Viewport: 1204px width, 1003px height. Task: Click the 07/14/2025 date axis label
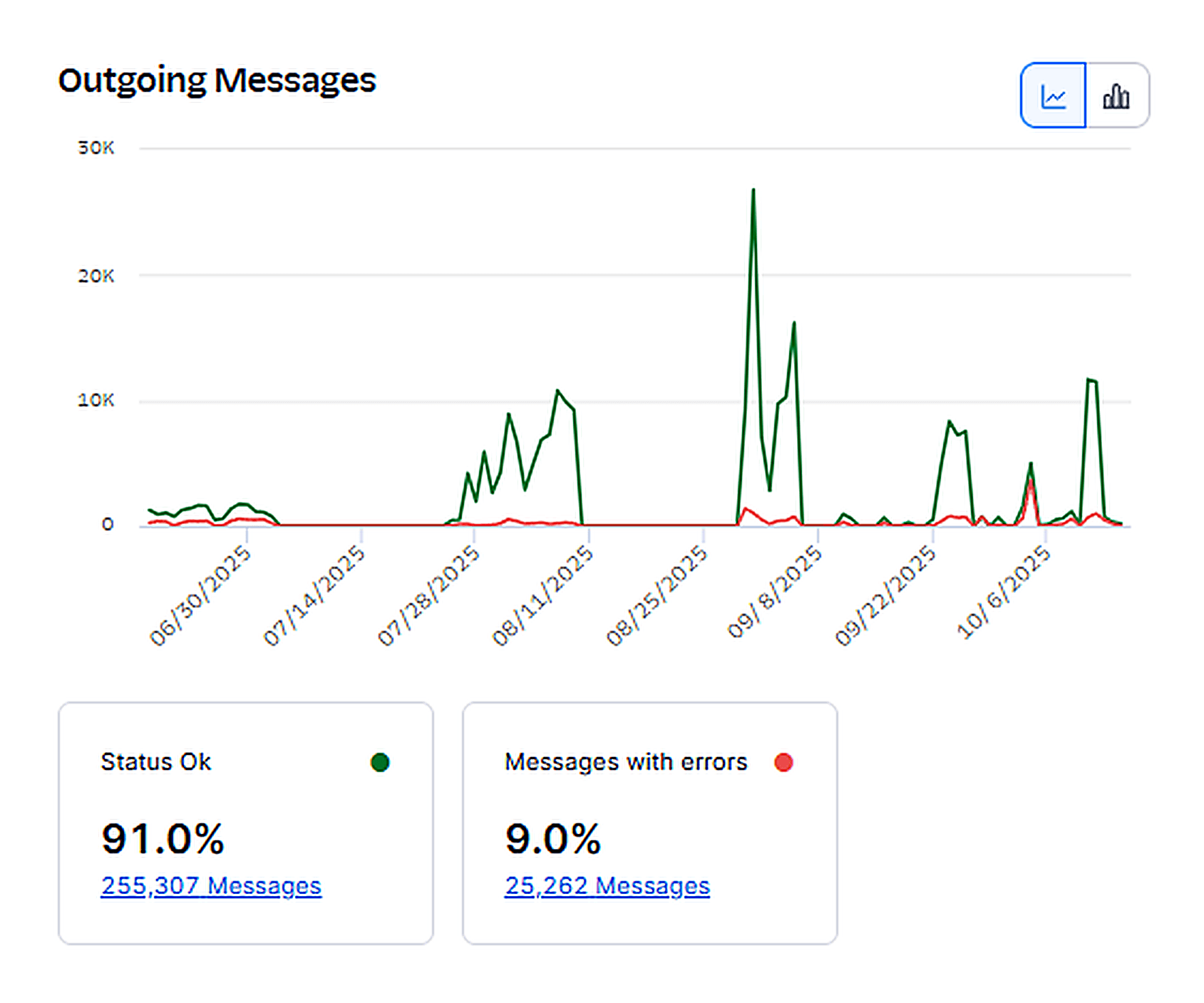[x=314, y=596]
